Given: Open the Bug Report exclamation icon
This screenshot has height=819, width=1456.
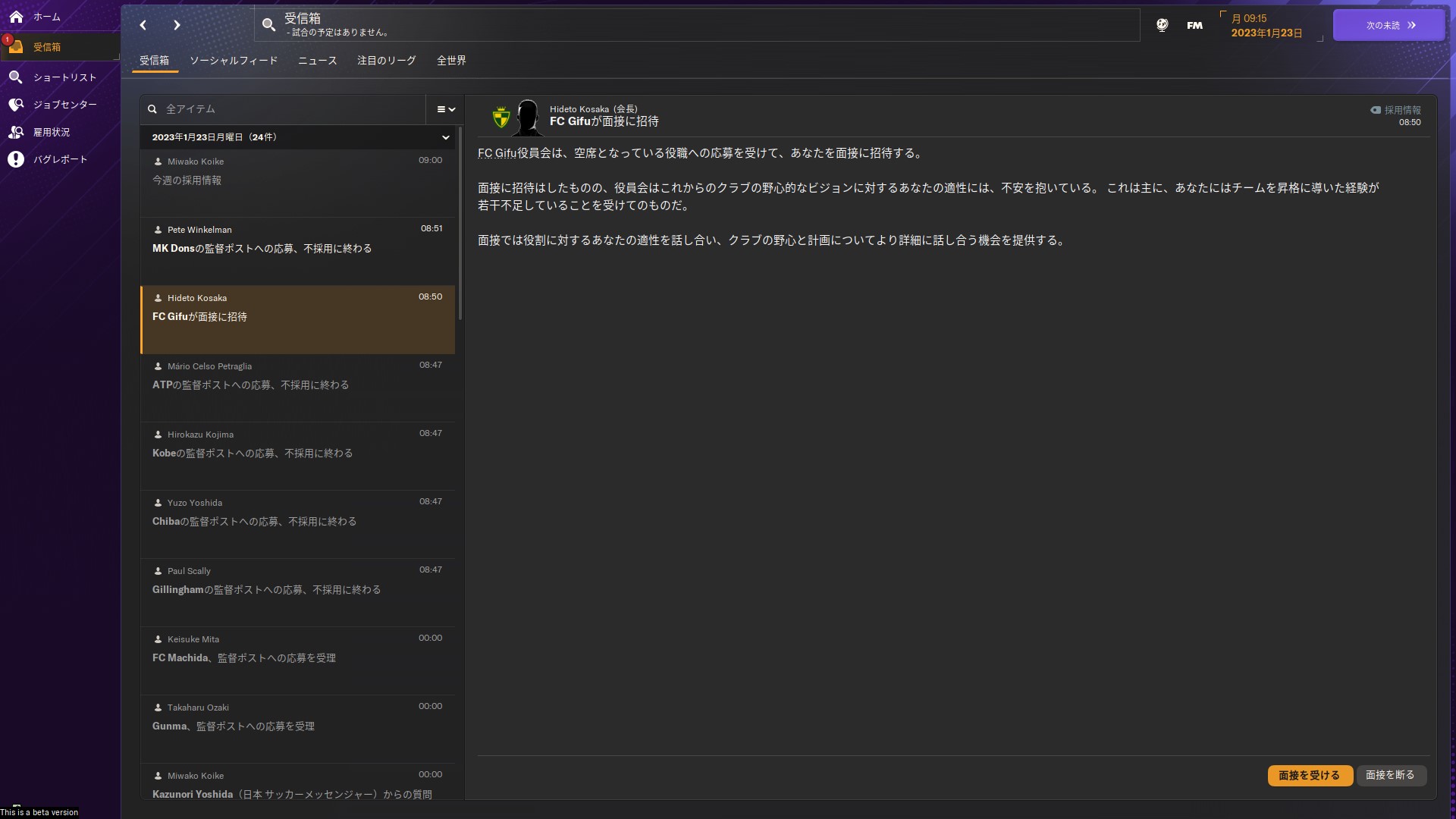Looking at the screenshot, I should click(16, 159).
